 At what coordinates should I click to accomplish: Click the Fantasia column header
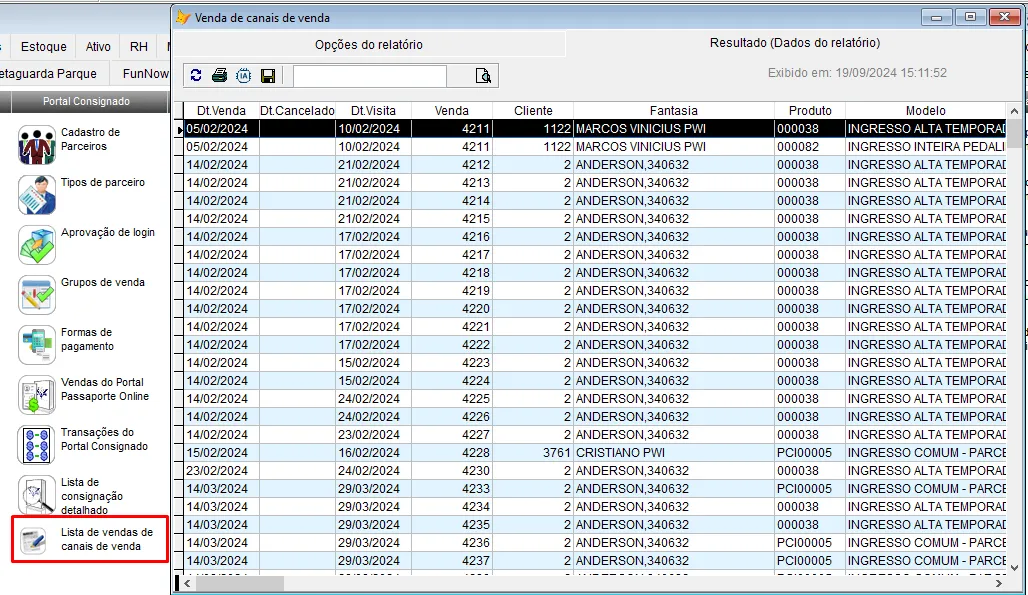click(x=673, y=111)
